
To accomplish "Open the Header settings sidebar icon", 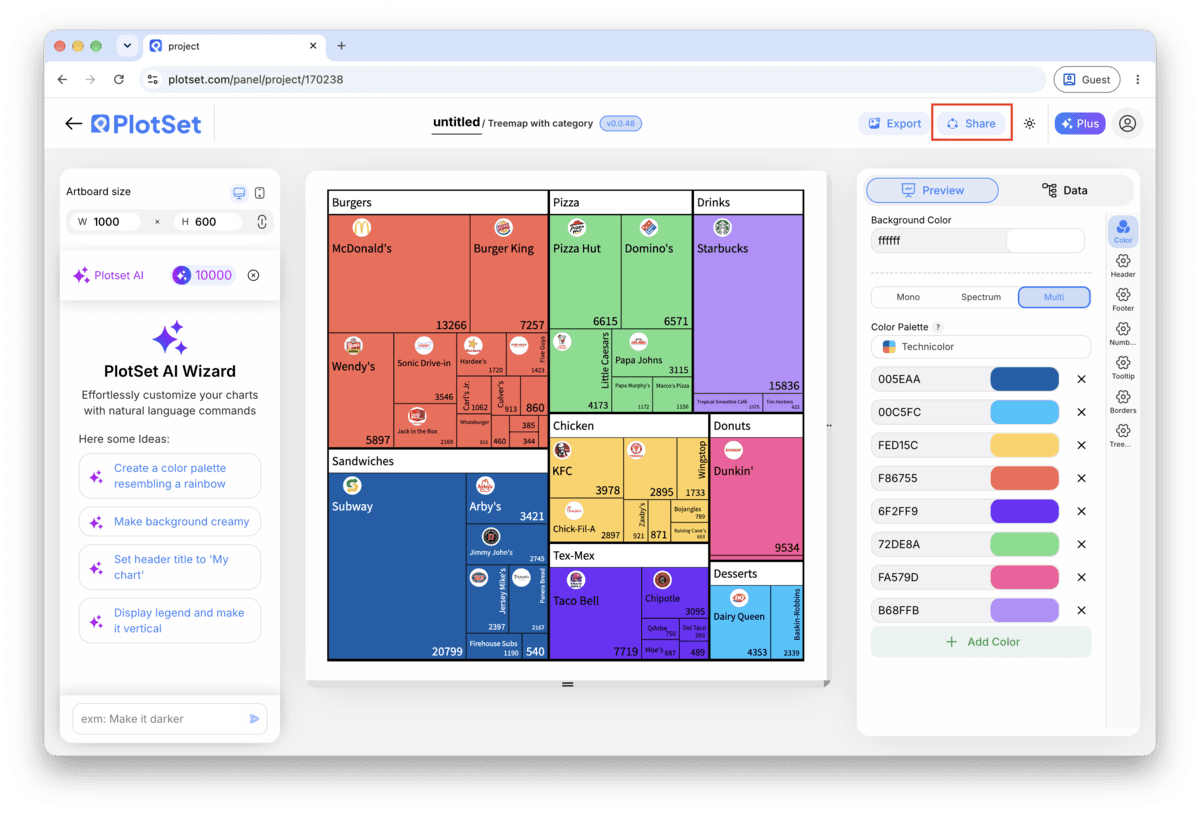I will [1123, 266].
